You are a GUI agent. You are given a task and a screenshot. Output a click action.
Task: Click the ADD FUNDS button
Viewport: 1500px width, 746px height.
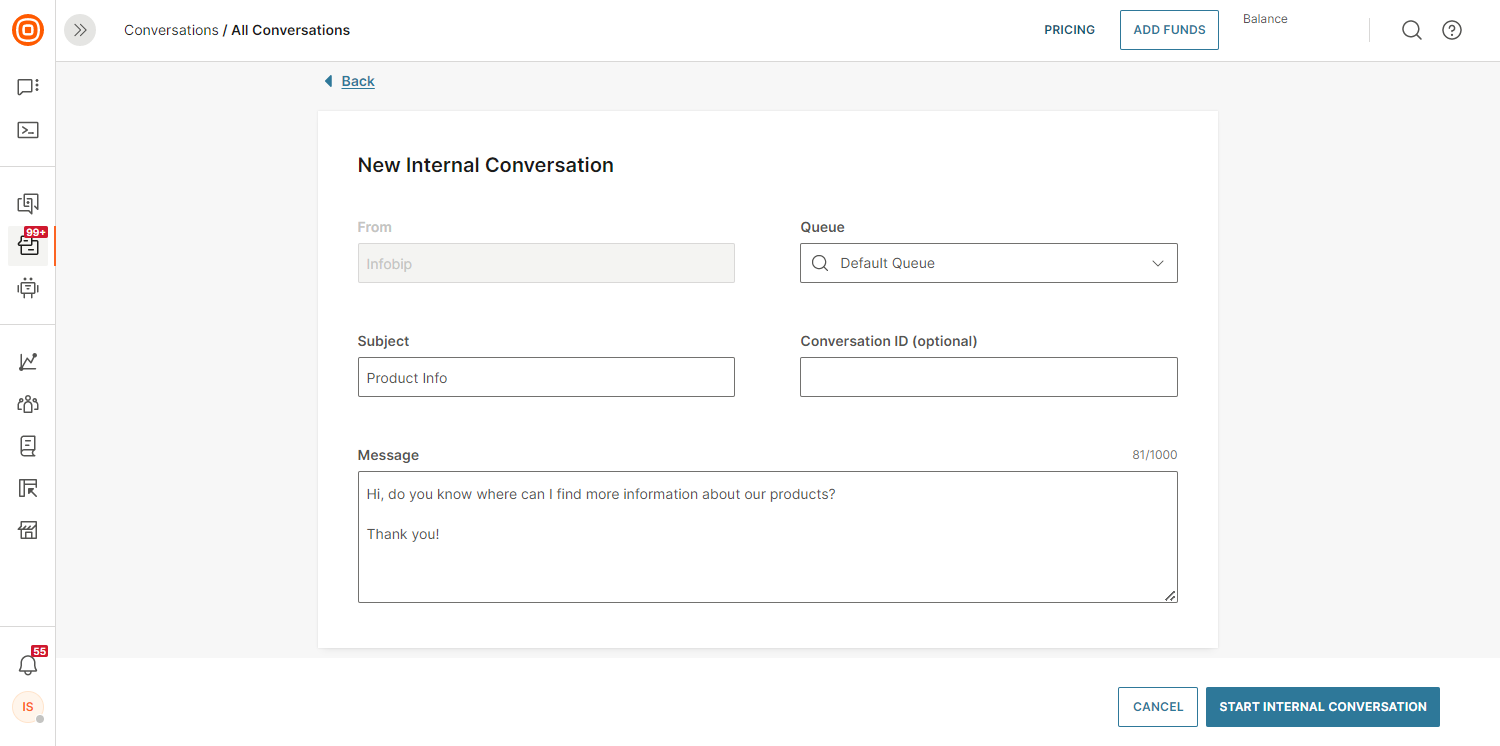click(x=1169, y=30)
